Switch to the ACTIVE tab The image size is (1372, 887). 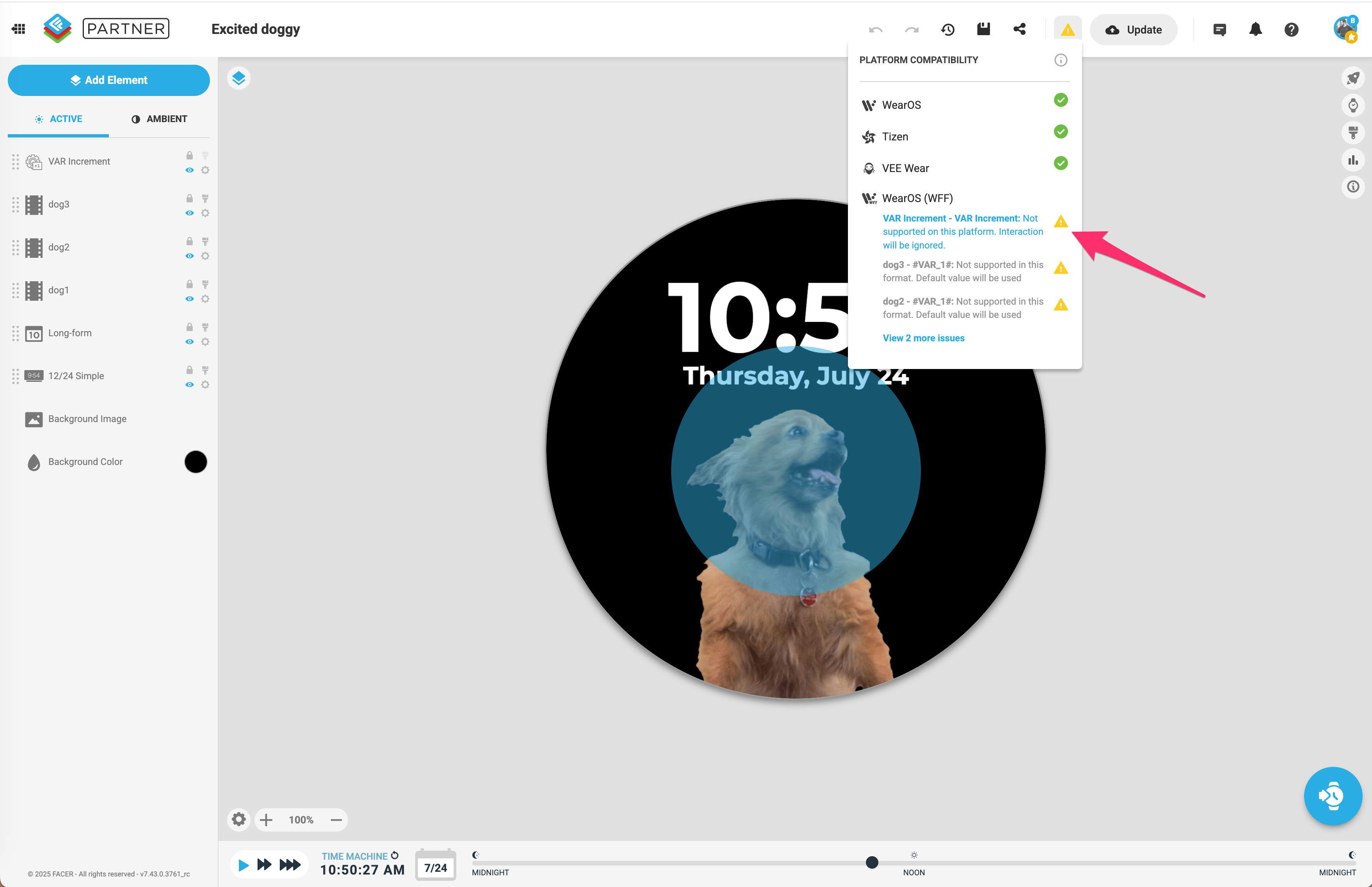[x=58, y=119]
